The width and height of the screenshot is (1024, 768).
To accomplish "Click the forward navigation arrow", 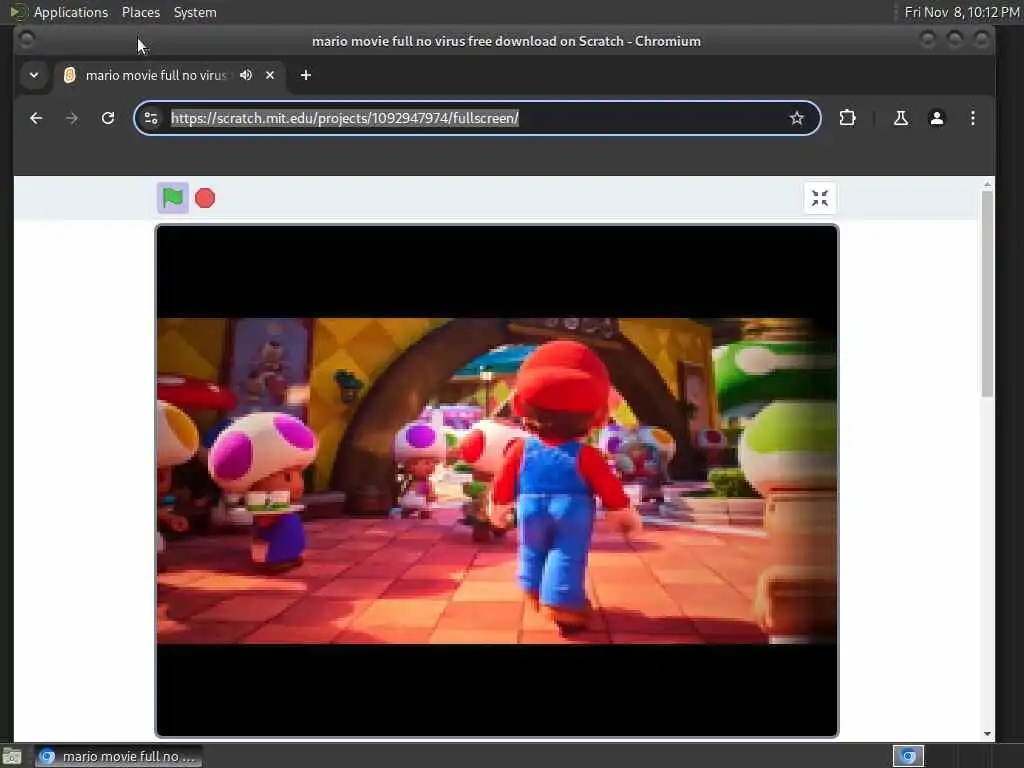I will tap(72, 118).
